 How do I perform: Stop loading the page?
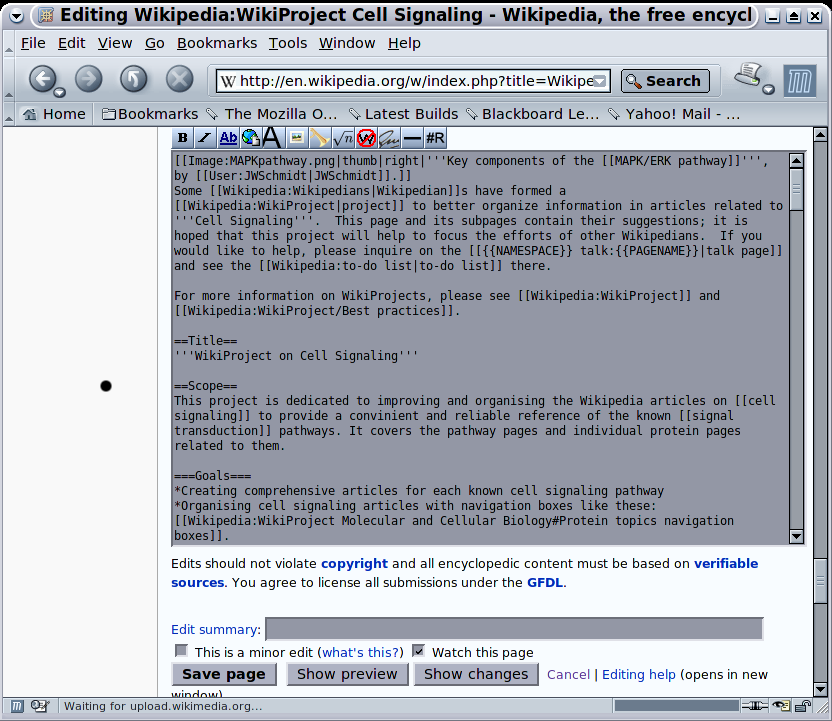[180, 79]
